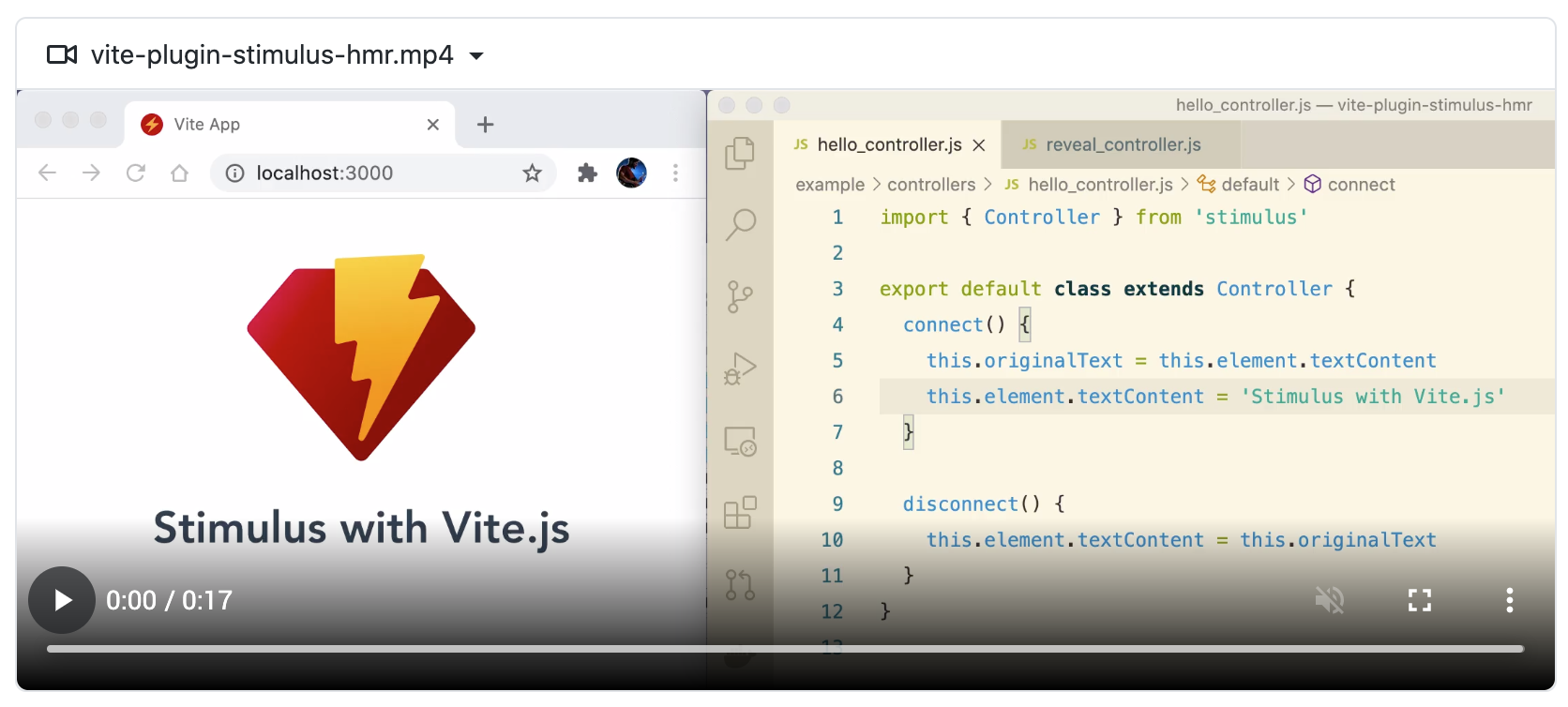Select the hello_controller.js editor tab
Screen dimensions: 1568x707
pyautogui.click(x=888, y=144)
